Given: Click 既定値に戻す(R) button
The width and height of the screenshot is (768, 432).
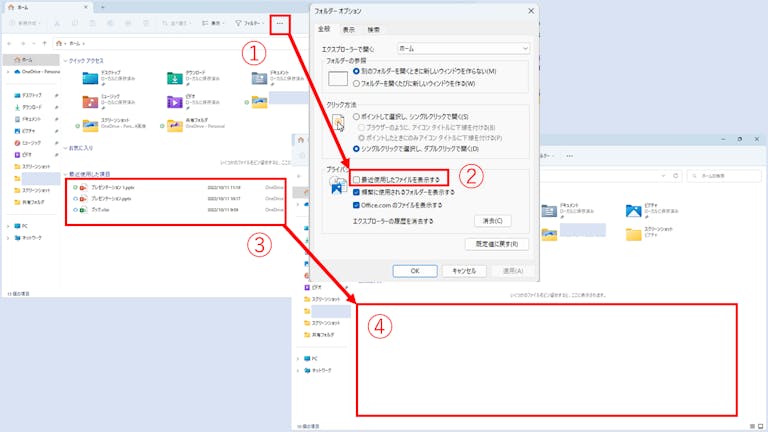Looking at the screenshot, I should 497,244.
